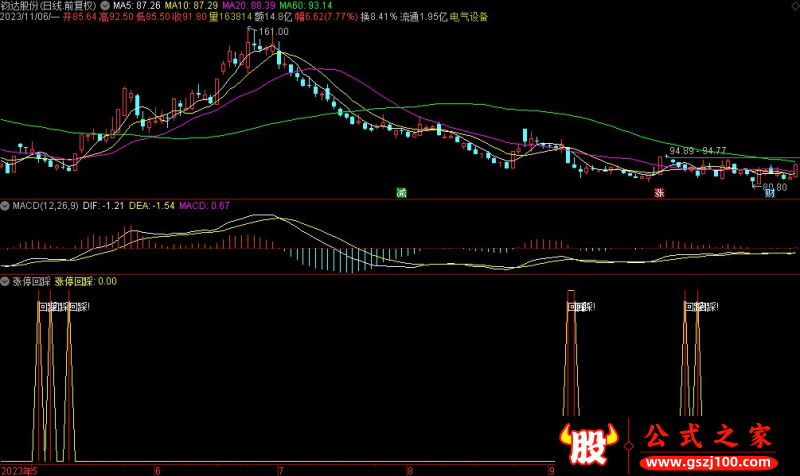The height and width of the screenshot is (476, 800).
Task: Click the gear icon beside the stock title
Action: [106, 5]
